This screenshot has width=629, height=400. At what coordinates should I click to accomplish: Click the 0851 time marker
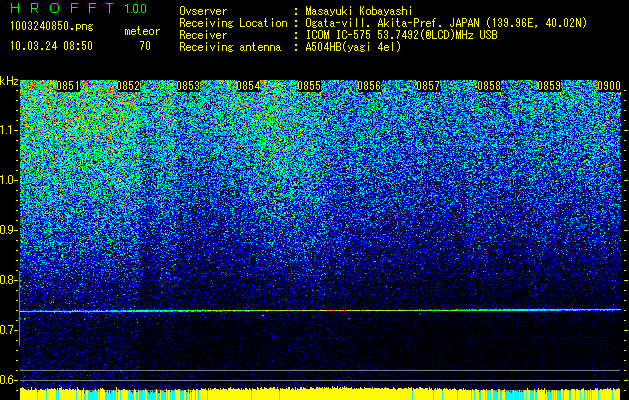click(68, 86)
